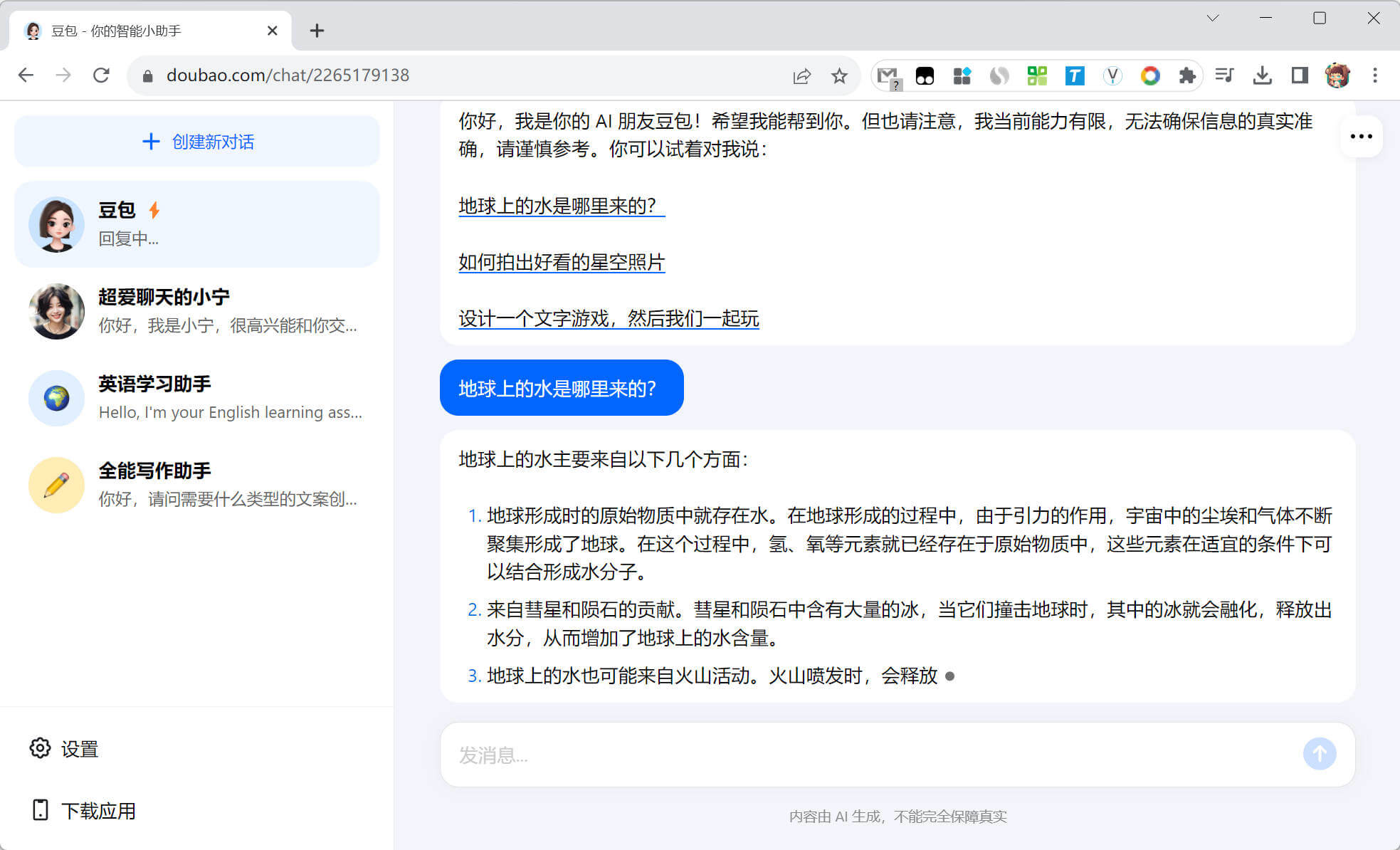Open the media controls playlist icon
The width and height of the screenshot is (1400, 850).
(x=1224, y=75)
